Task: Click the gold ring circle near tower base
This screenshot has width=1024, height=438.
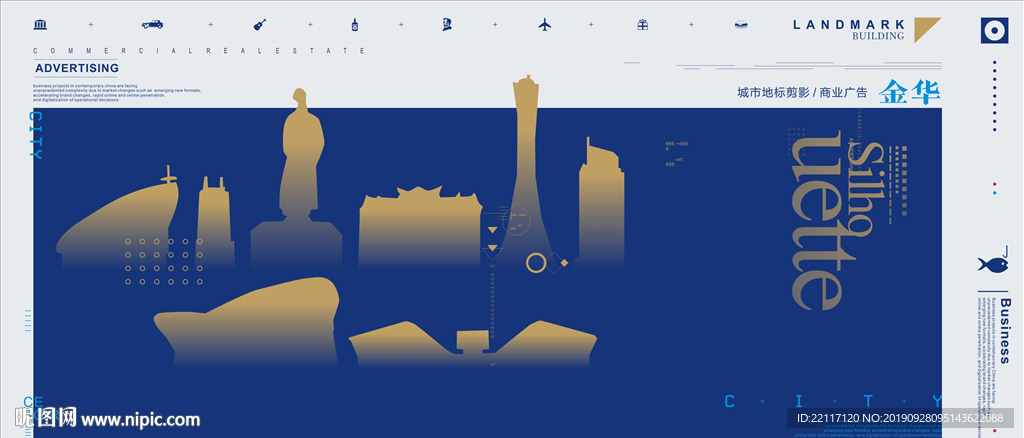Action: (536, 263)
